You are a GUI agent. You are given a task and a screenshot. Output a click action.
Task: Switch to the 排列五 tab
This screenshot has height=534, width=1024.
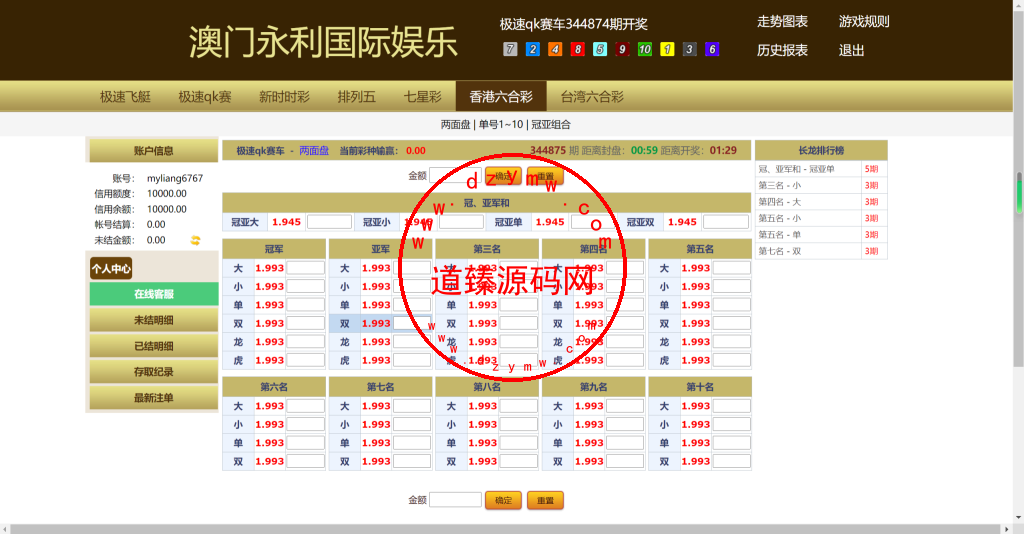(357, 97)
